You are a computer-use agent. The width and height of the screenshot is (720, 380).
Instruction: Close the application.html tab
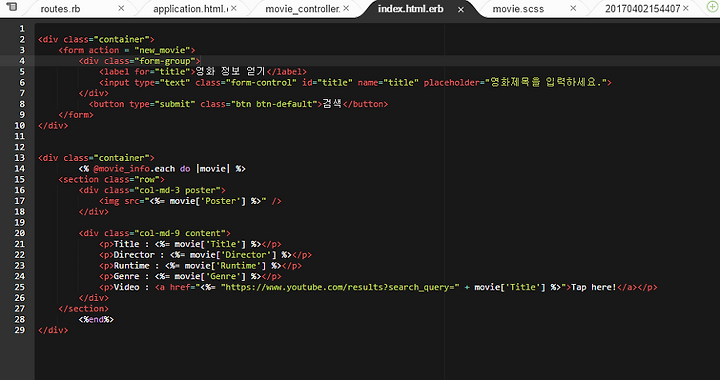(x=234, y=8)
